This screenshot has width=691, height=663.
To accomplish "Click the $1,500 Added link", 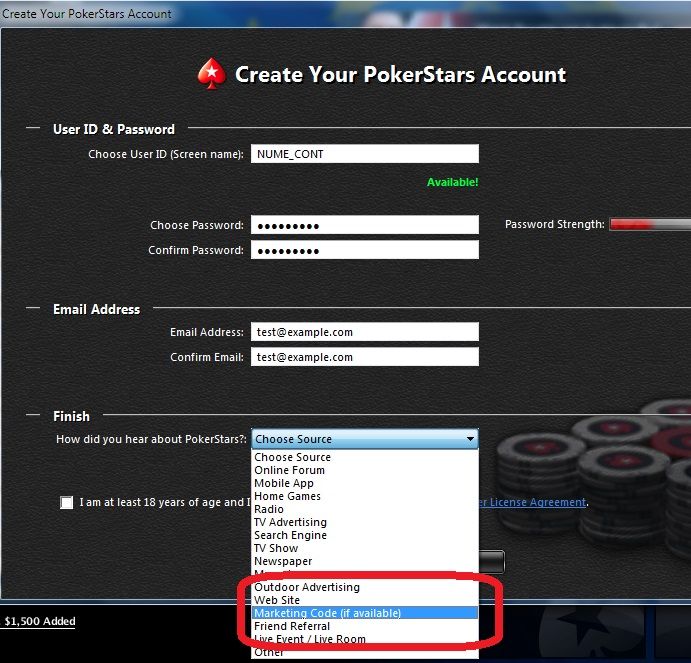I will click(x=40, y=621).
